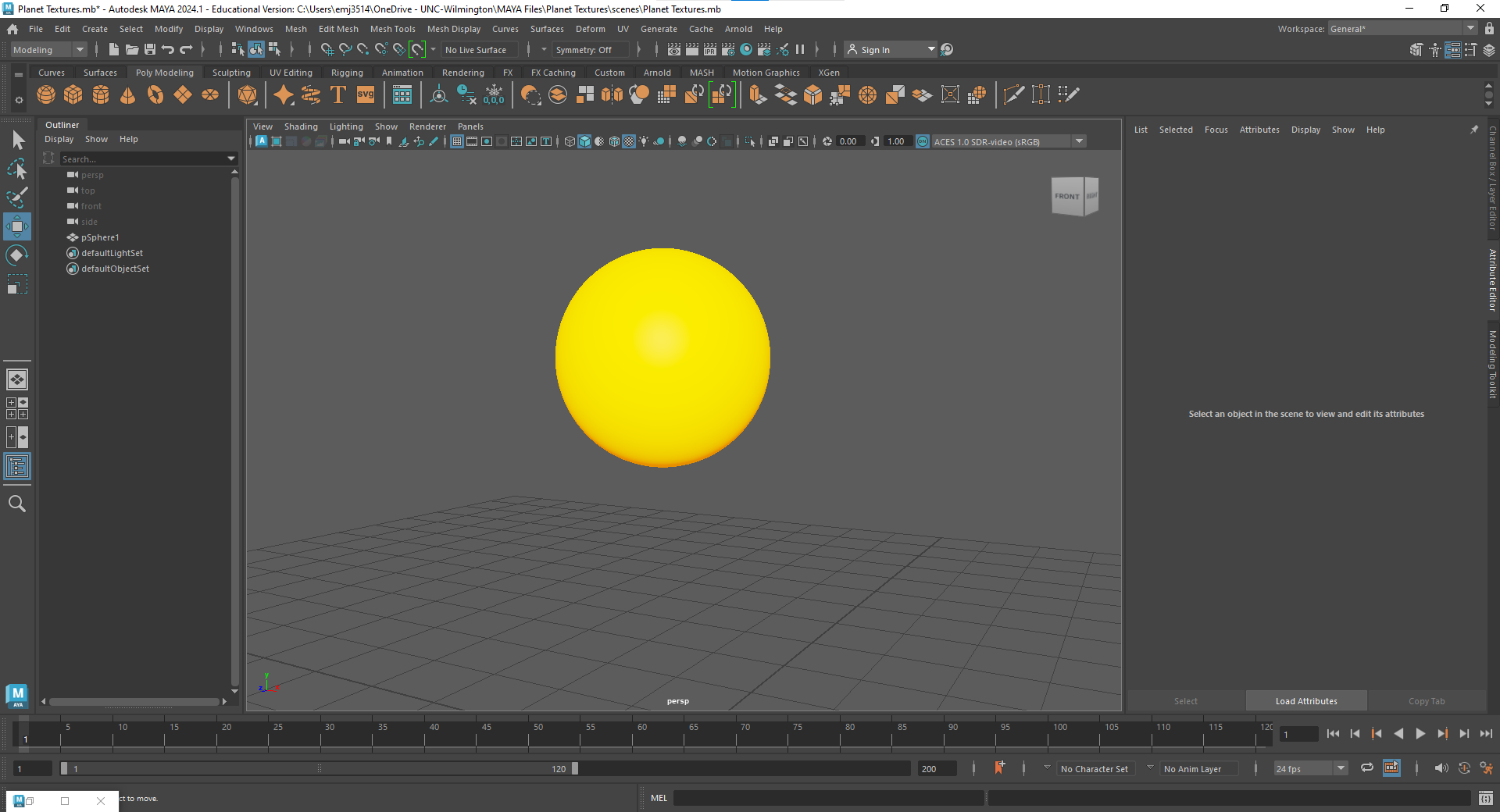The height and width of the screenshot is (812, 1500).
Task: Enable wireframe display in the viewport toolbar
Action: coord(569,141)
